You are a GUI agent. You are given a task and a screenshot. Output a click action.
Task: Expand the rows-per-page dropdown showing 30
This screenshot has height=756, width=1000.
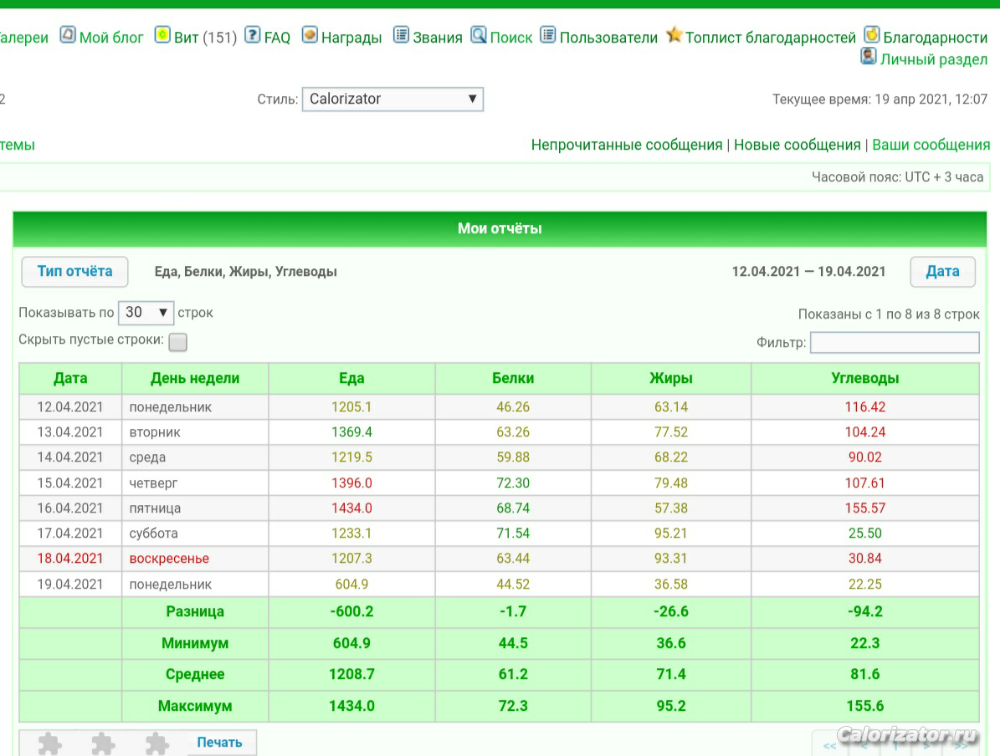(146, 313)
